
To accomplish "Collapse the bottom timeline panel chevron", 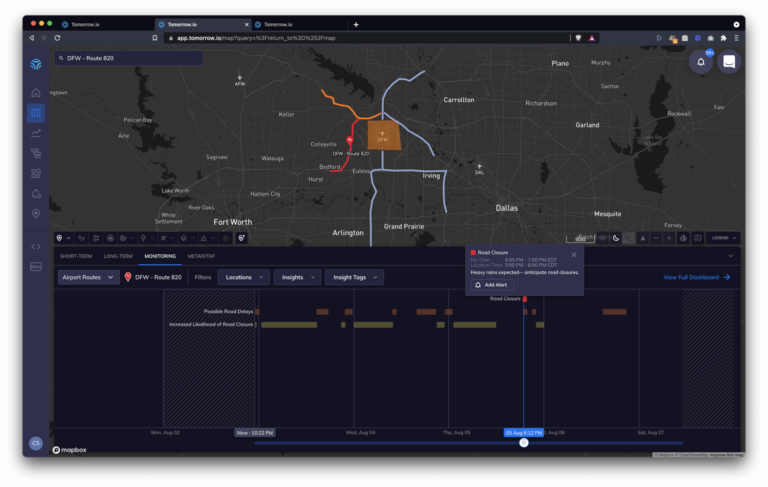I will 731,256.
